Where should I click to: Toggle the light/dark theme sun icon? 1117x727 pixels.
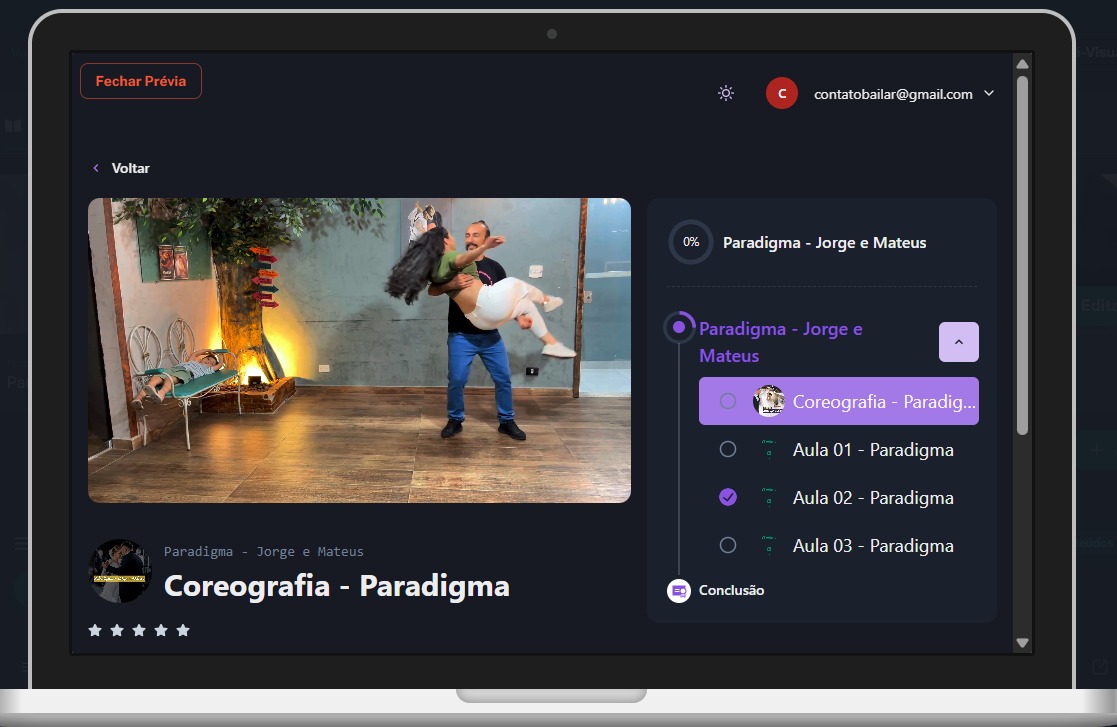pos(726,93)
